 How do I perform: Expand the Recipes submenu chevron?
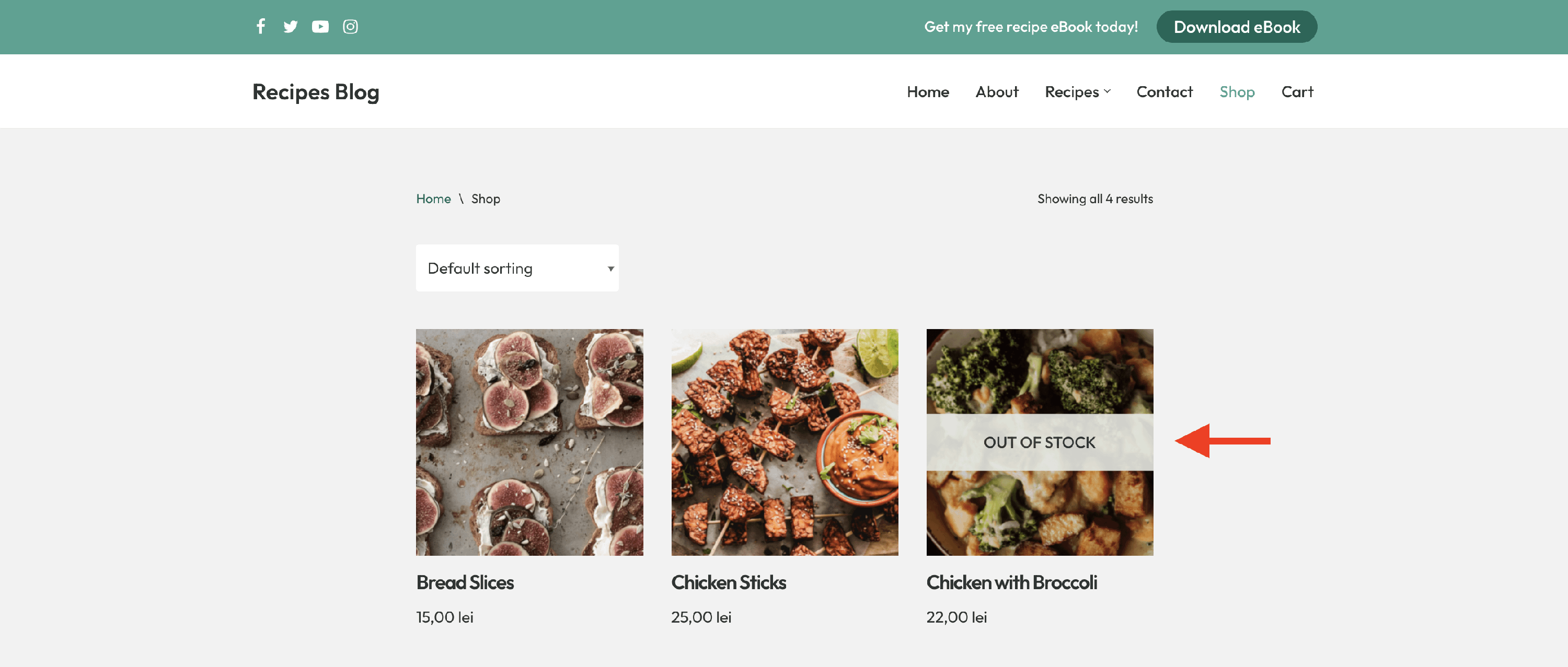[1107, 92]
